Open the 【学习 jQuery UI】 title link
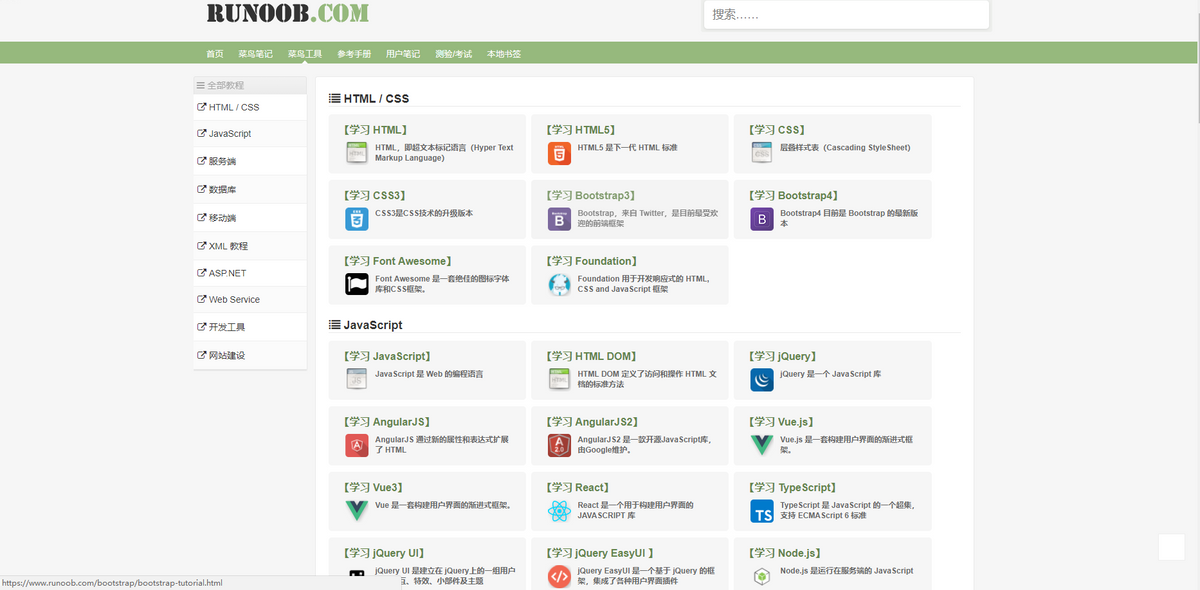This screenshot has height=590, width=1200. (385, 553)
